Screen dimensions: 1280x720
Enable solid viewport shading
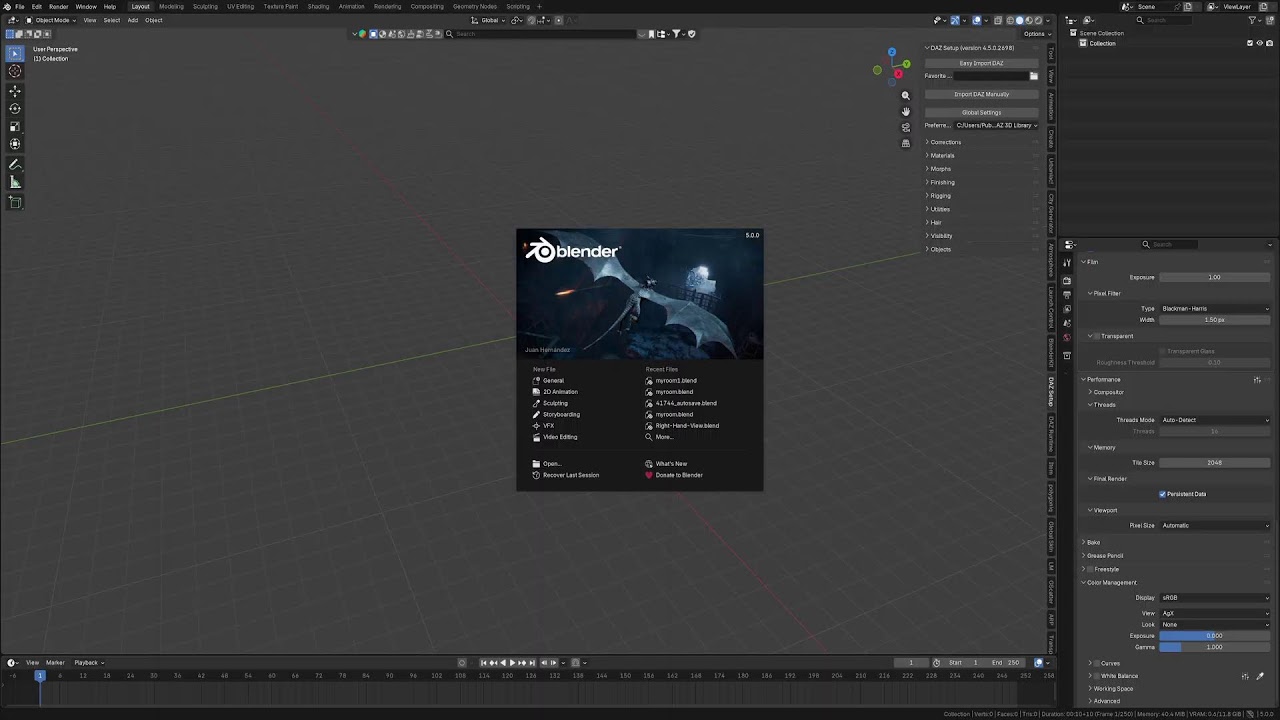pos(1020,20)
